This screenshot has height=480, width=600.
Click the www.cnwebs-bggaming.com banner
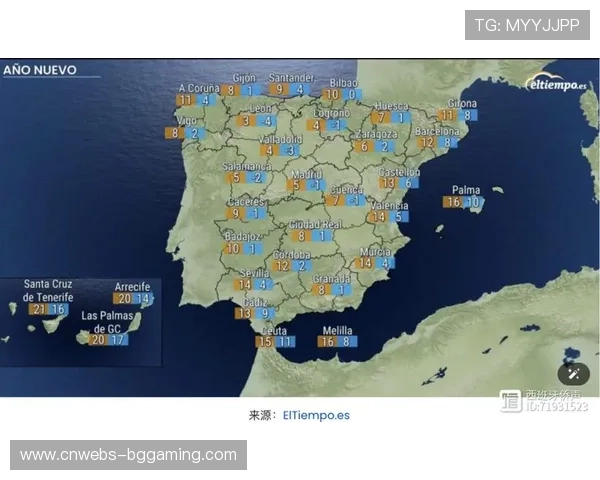128,455
